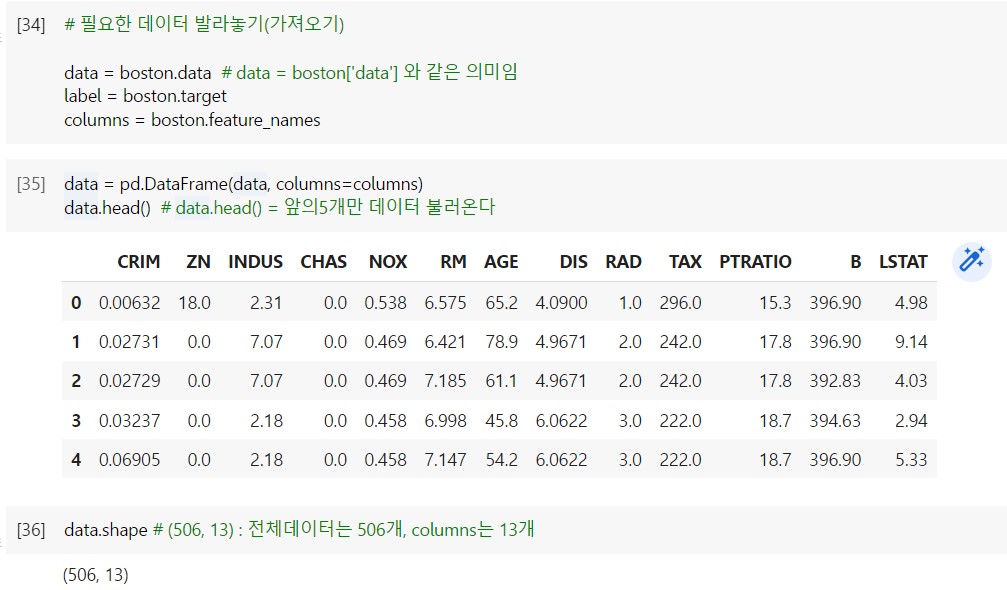
Task: Click the RAD column header
Action: [x=624, y=262]
